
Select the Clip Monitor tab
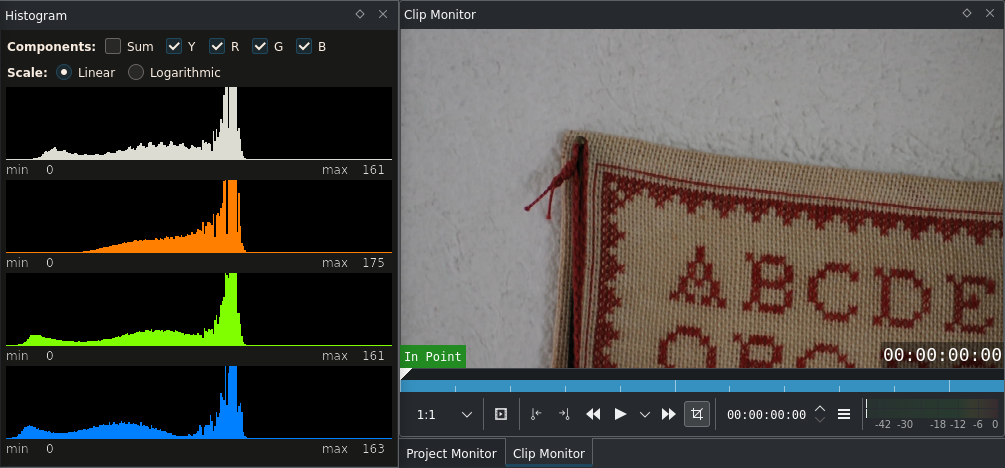tap(549, 453)
